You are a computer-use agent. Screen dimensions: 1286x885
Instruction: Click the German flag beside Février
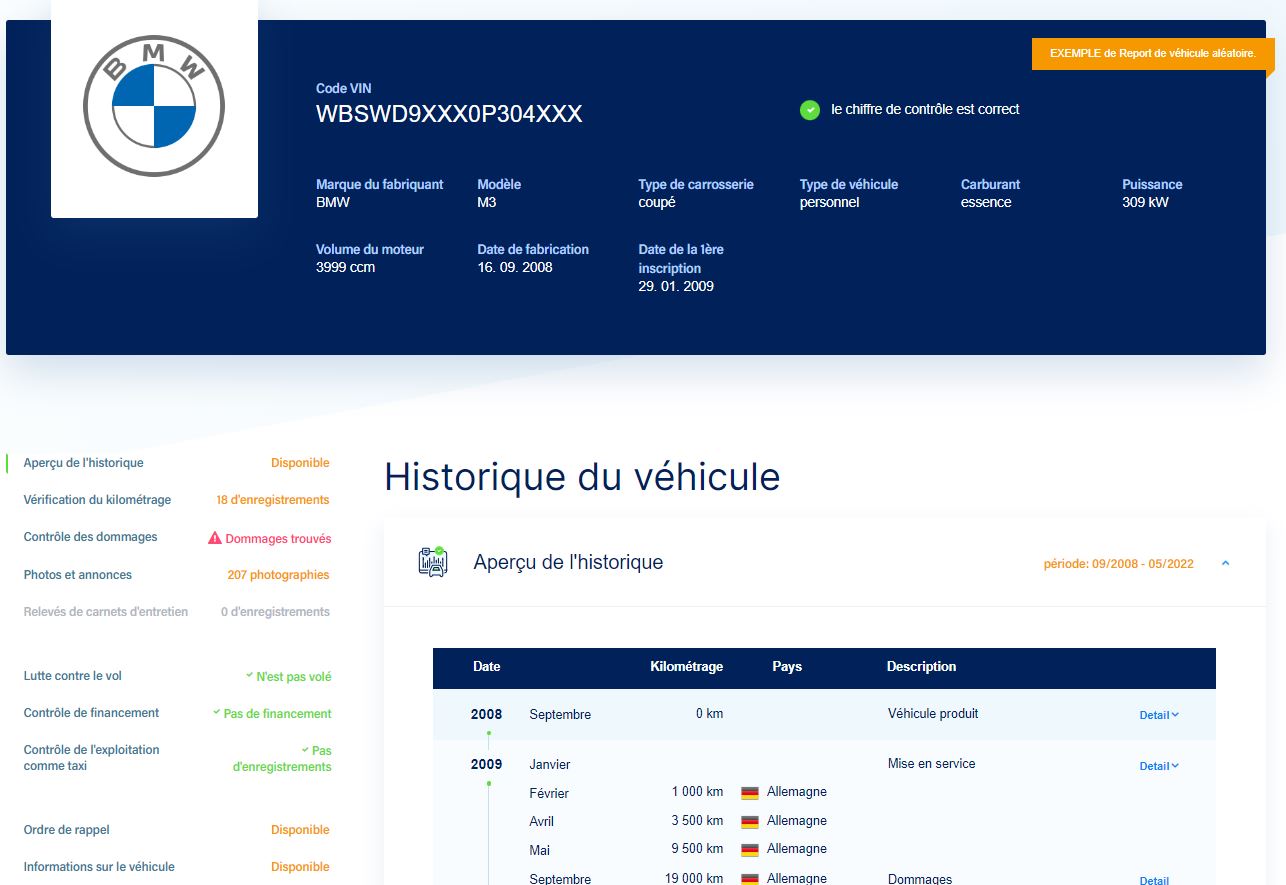click(750, 793)
